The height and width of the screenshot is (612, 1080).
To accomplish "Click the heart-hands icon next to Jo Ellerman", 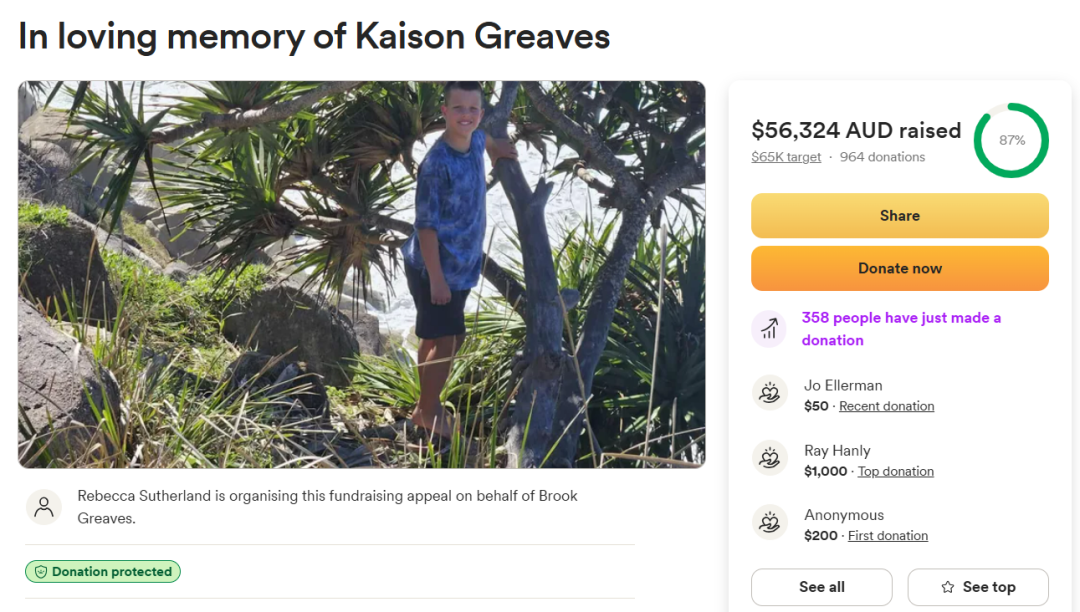I will 769,393.
